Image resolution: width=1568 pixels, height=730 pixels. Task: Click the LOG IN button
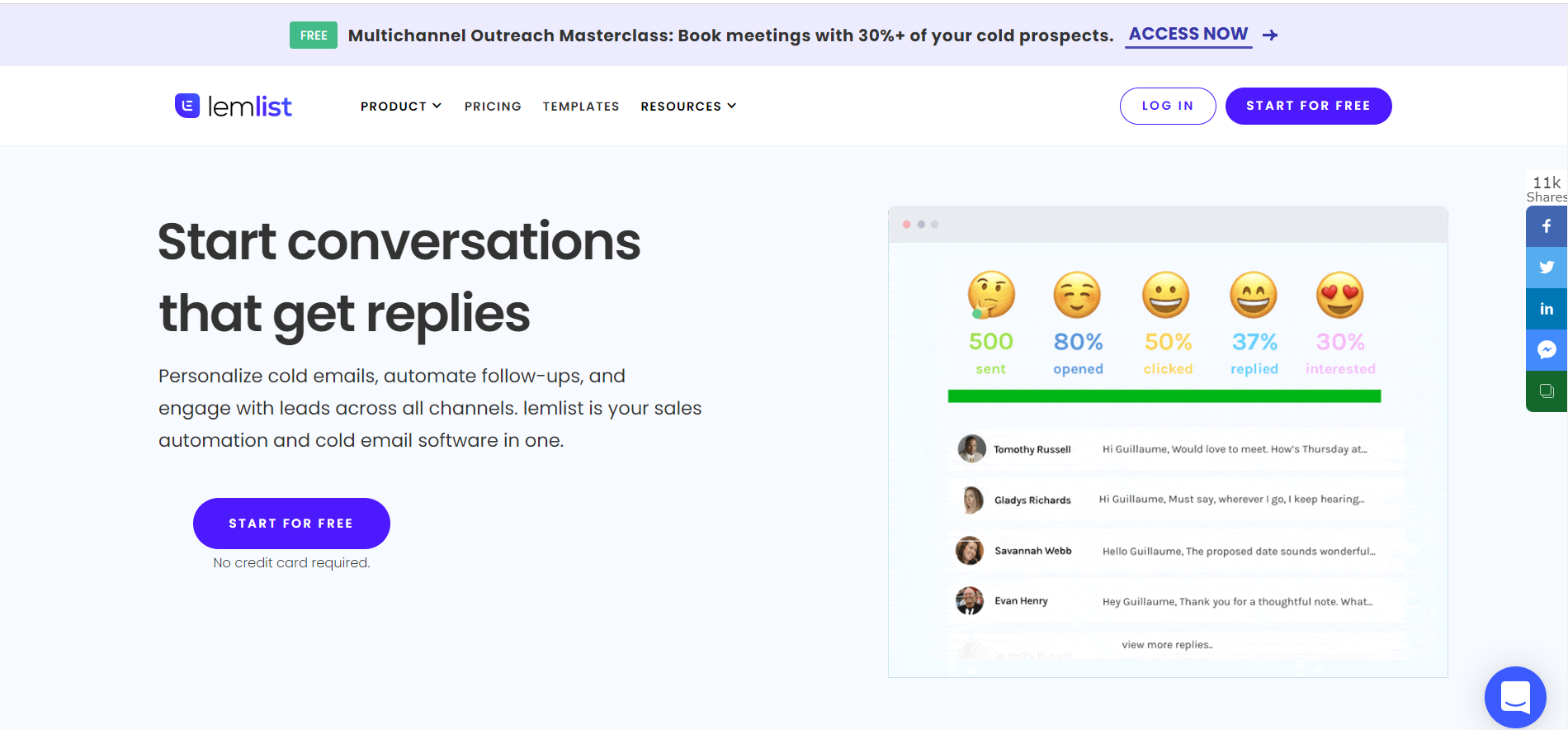point(1168,106)
